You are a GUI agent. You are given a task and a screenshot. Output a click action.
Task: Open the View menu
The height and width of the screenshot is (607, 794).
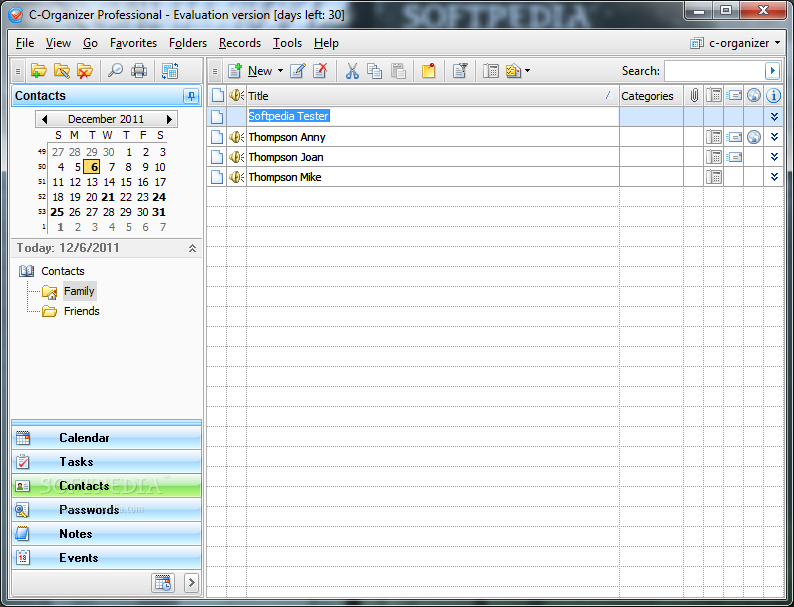click(58, 43)
